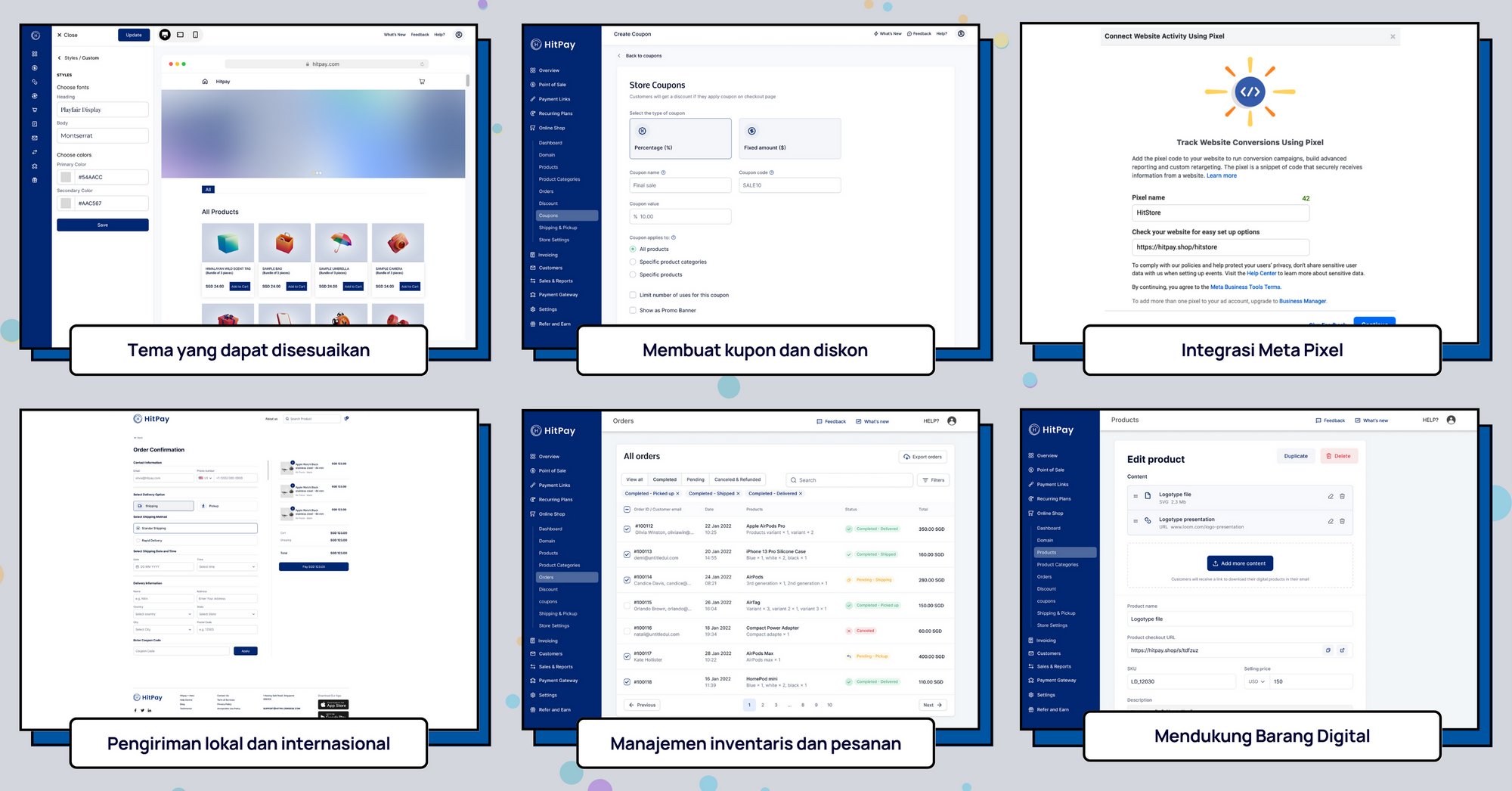Remove the Completed - Delivered filter chip
The width and height of the screenshot is (1512, 791).
click(x=801, y=494)
